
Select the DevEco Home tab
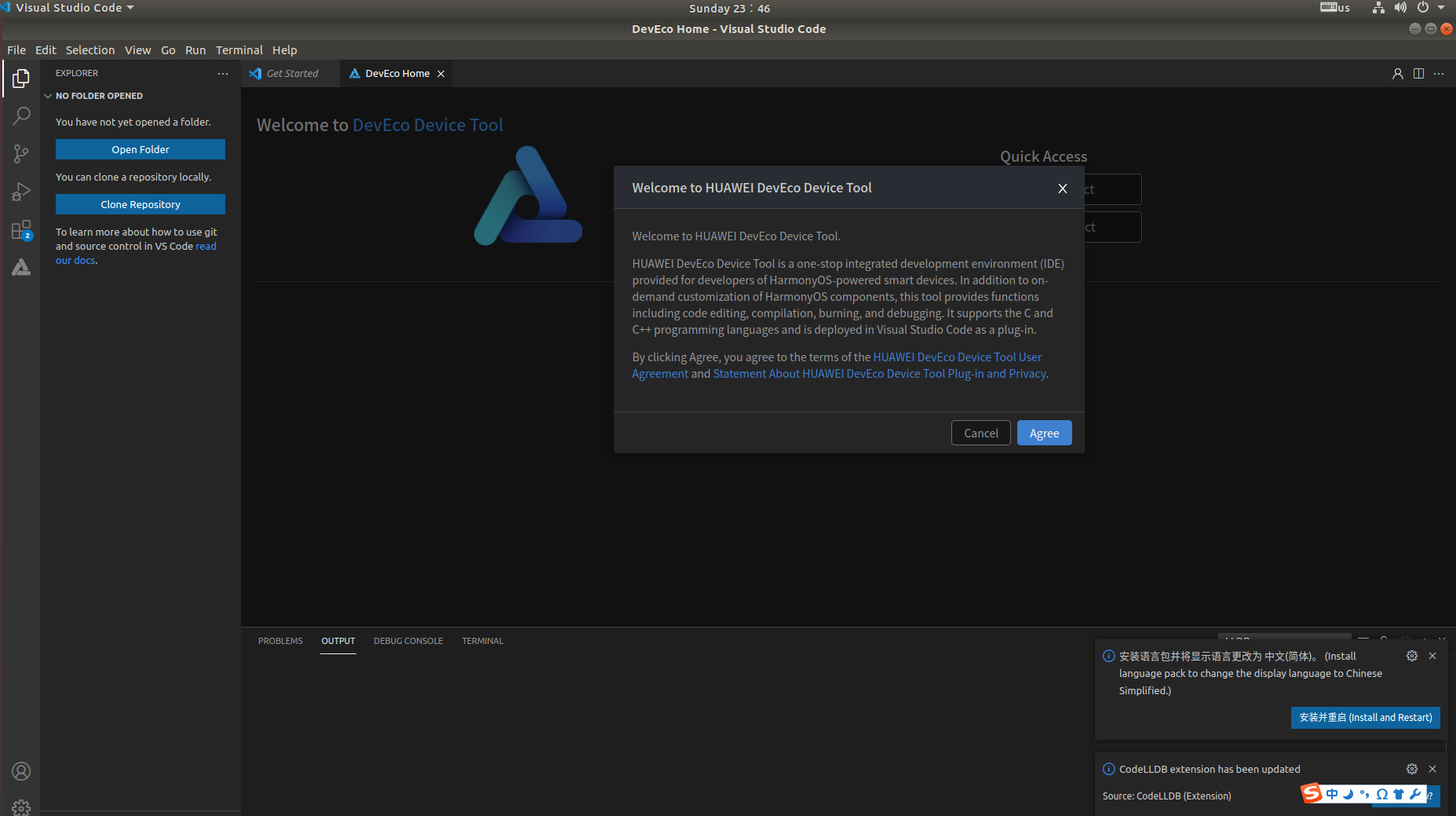click(397, 74)
